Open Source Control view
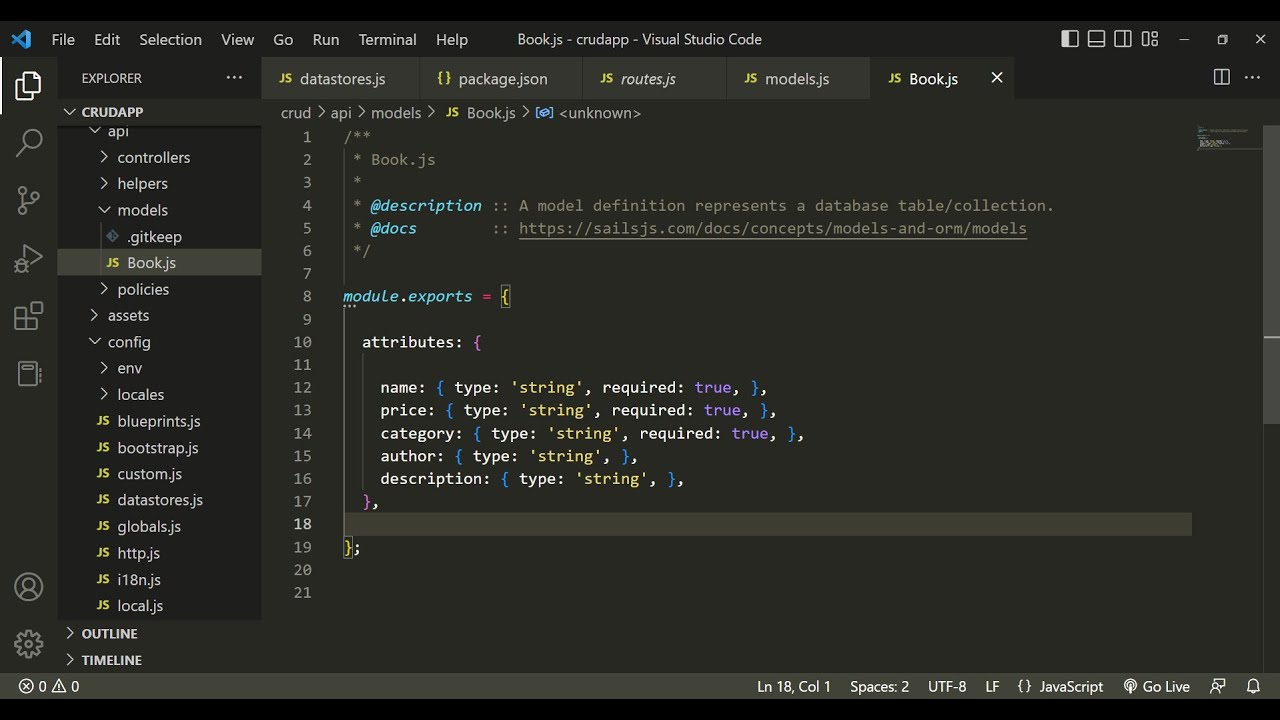 [29, 200]
